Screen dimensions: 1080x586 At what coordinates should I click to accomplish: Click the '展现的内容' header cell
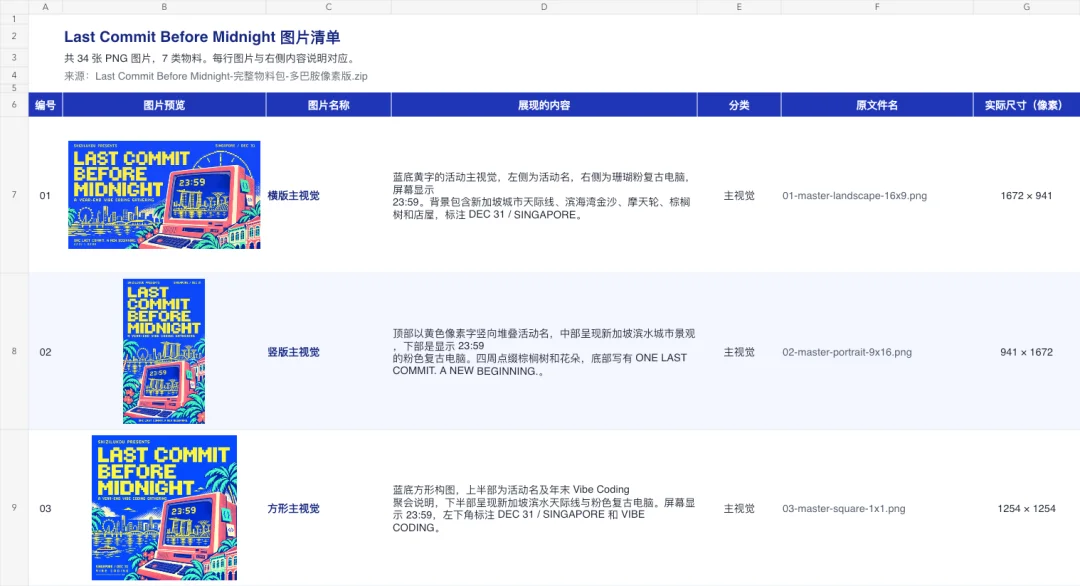pos(544,105)
